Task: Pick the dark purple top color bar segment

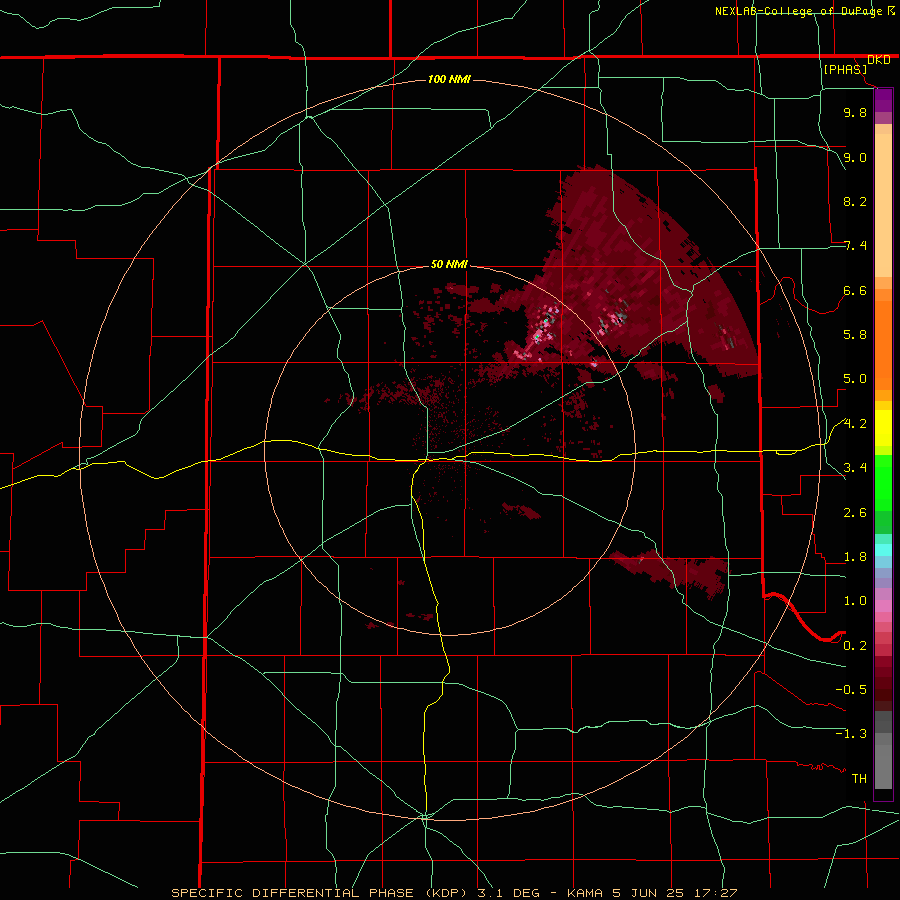Action: 883,95
